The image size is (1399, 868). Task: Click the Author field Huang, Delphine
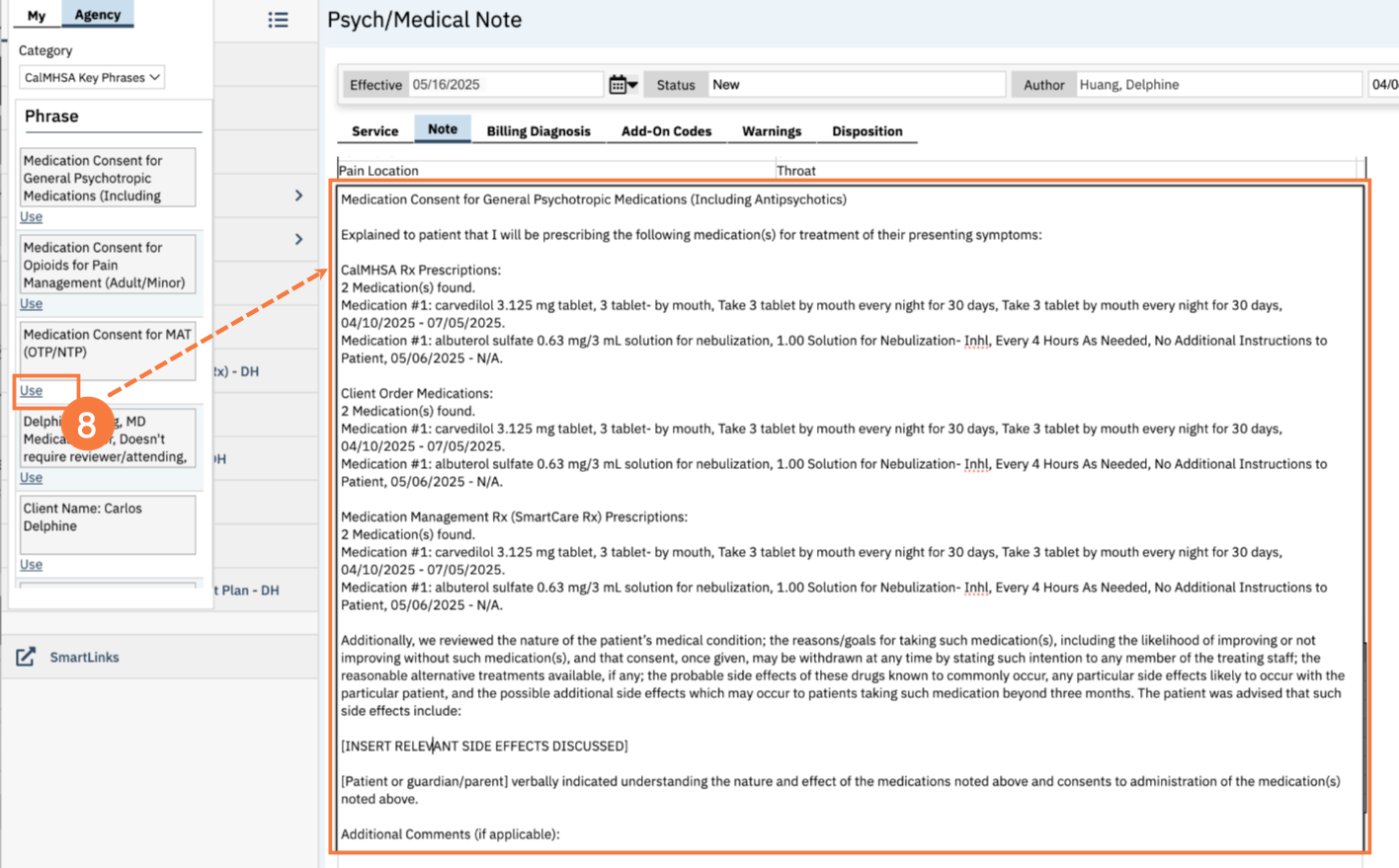pos(1219,85)
